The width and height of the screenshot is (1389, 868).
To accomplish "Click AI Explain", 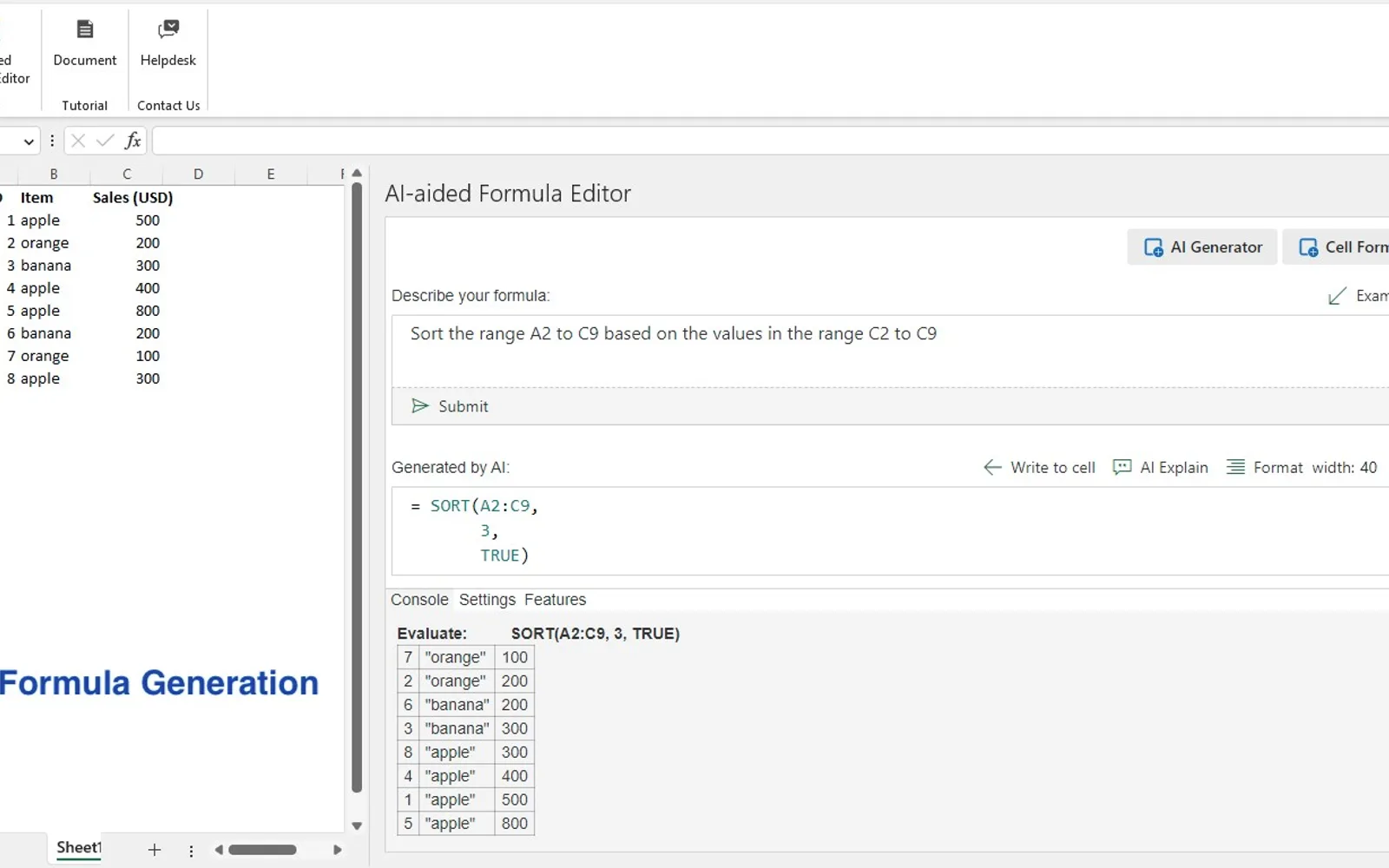I will click(1161, 468).
